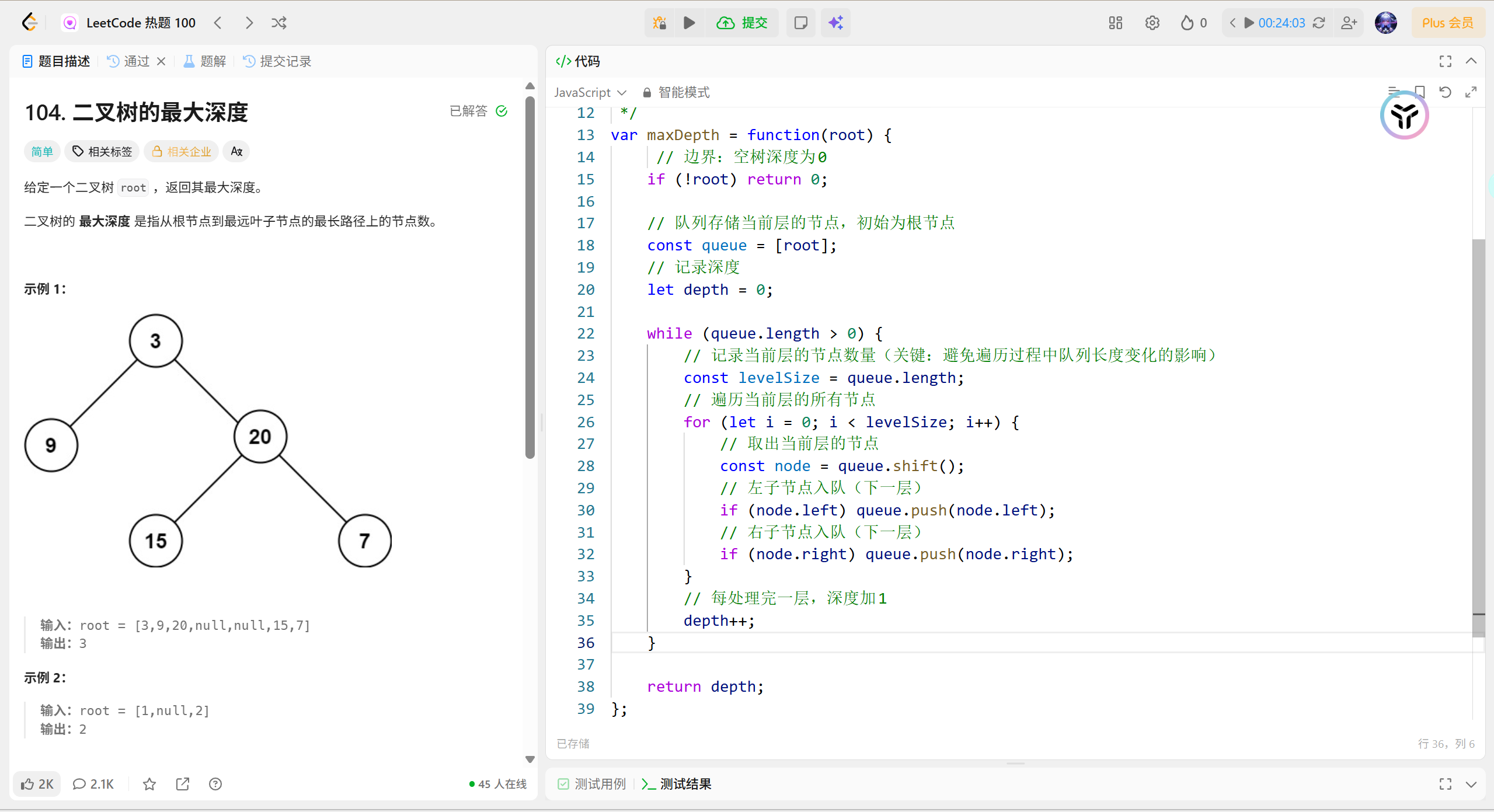The image size is (1494, 812).
Task: Share the problem with external-link icon
Action: point(183,784)
